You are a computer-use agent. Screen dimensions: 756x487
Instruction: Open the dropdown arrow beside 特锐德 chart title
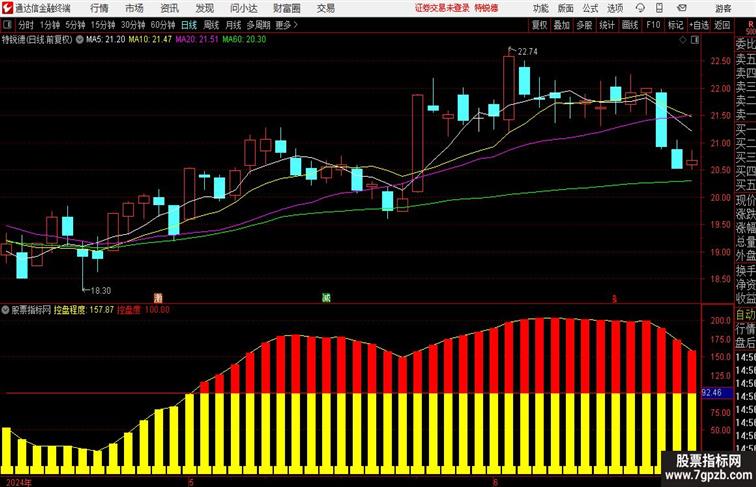tap(80, 40)
